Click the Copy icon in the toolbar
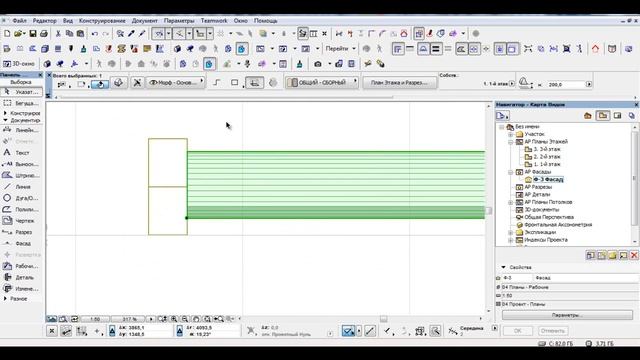The image size is (640, 360). [x=69, y=34]
